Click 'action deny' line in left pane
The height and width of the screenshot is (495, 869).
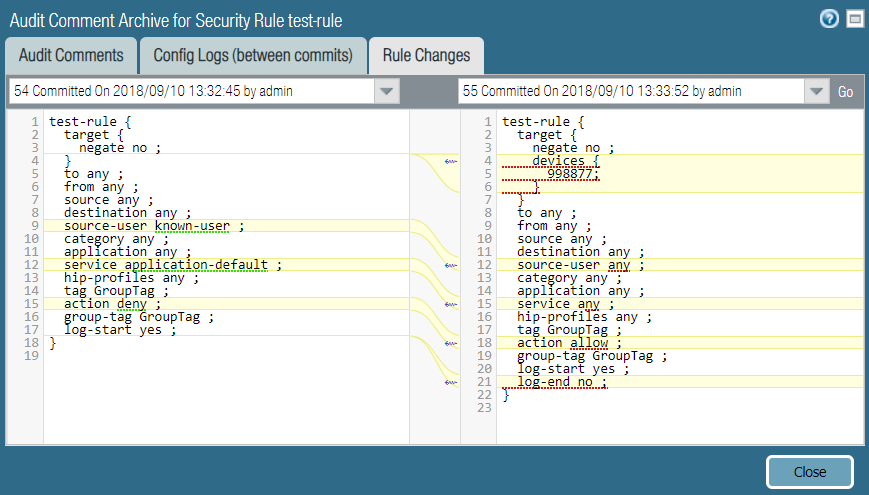(x=105, y=304)
